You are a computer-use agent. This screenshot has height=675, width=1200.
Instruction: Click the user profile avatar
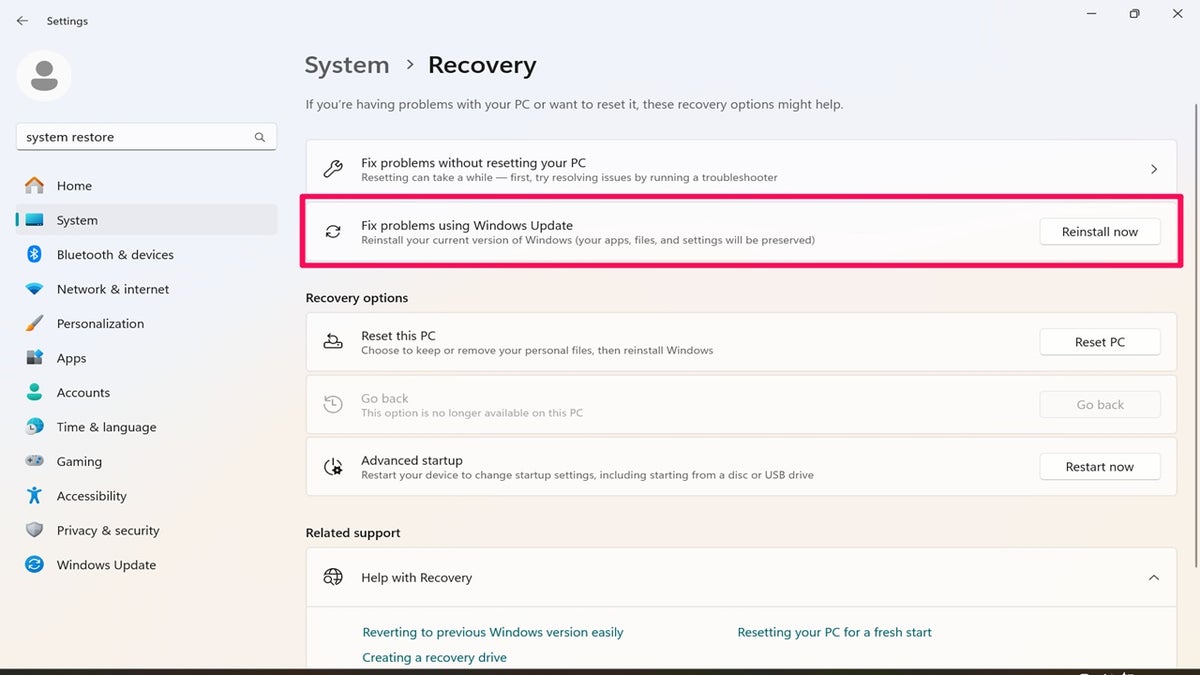[44, 76]
